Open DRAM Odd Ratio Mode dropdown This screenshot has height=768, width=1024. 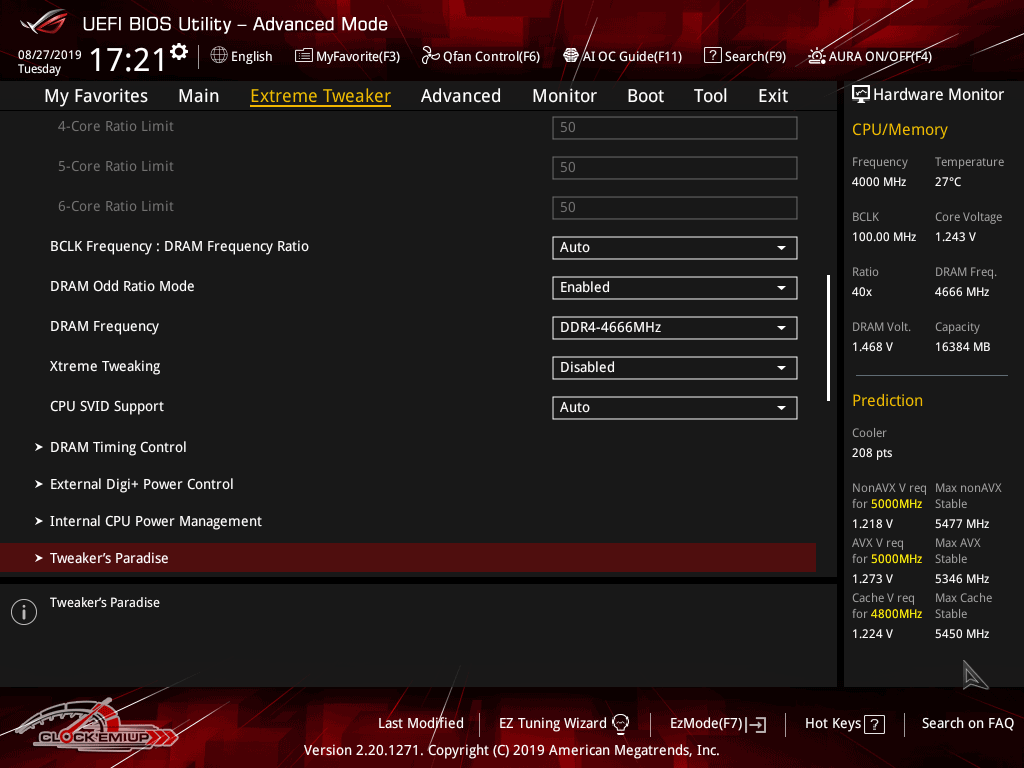pyautogui.click(x=674, y=288)
